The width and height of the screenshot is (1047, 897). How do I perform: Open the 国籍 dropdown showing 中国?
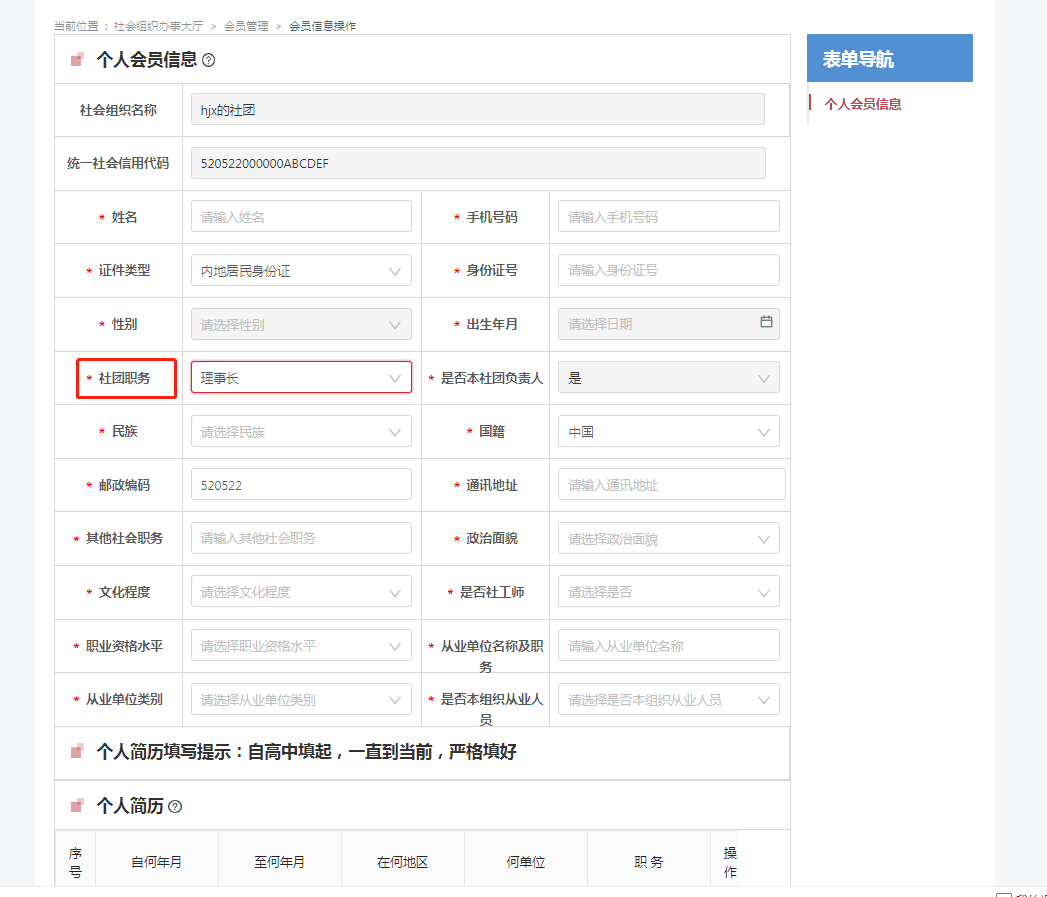pyautogui.click(x=668, y=431)
